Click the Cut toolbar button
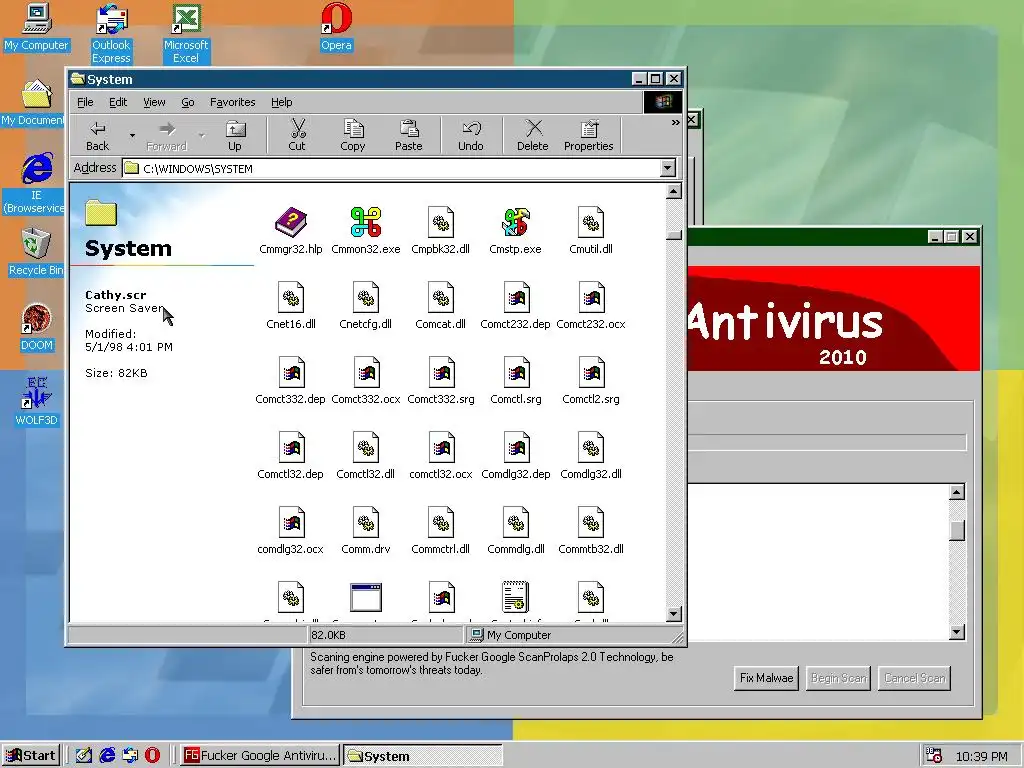1024x768 pixels. pos(297,136)
